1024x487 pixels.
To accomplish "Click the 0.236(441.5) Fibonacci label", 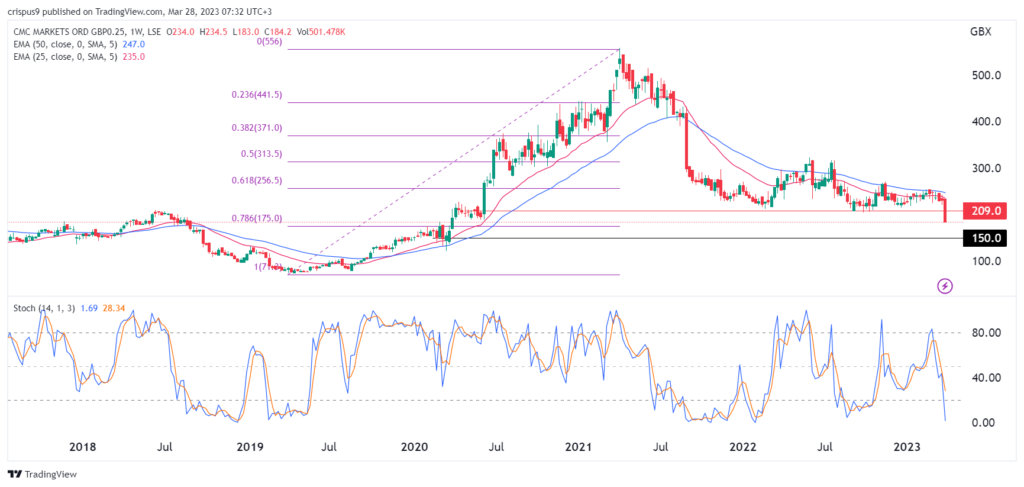I will (257, 95).
